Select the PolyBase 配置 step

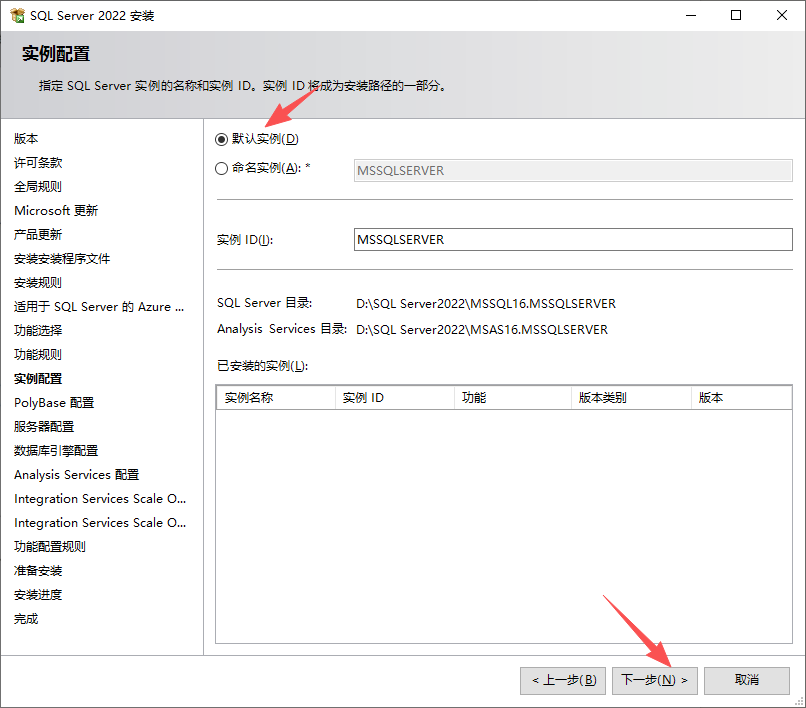point(54,403)
